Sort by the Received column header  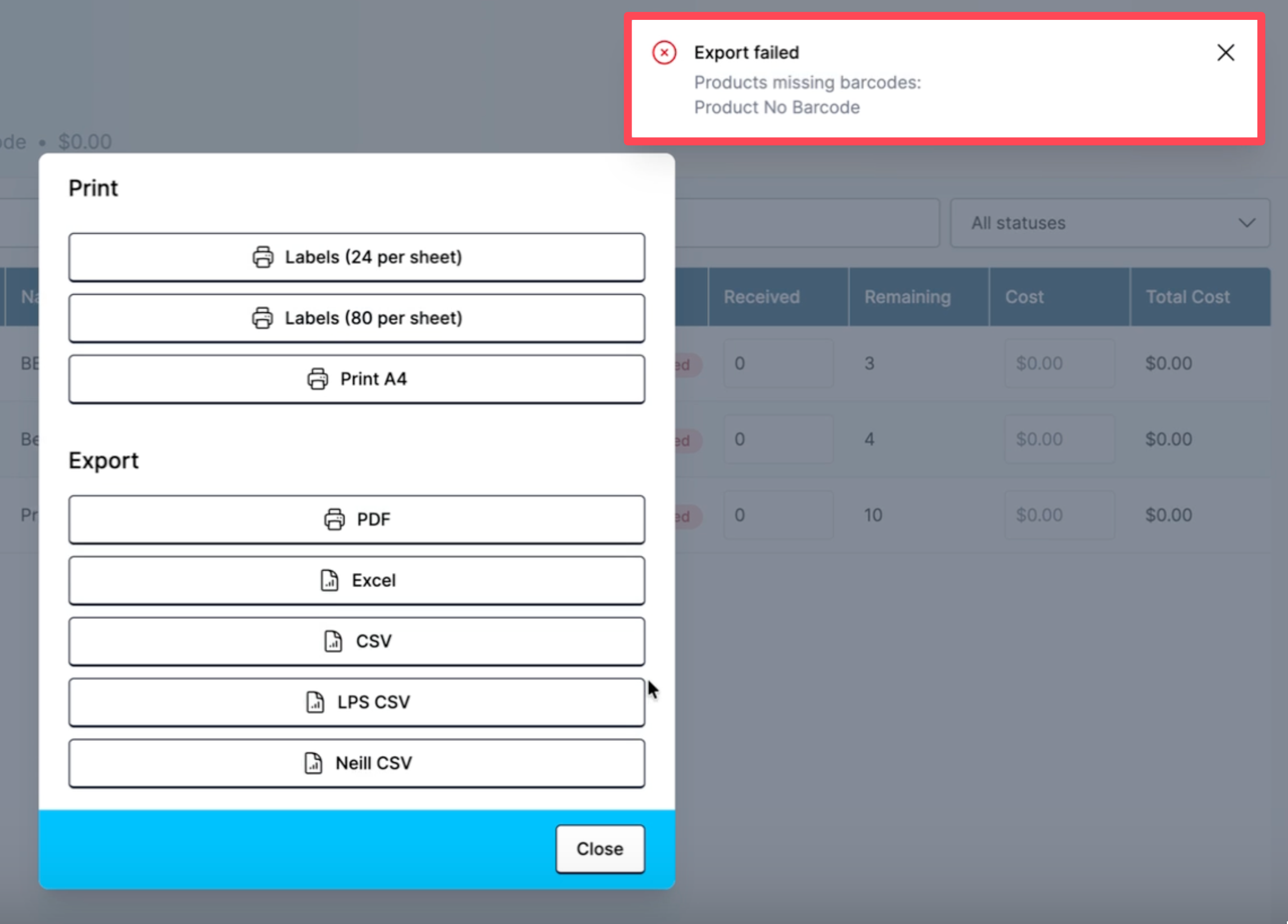[x=779, y=297]
